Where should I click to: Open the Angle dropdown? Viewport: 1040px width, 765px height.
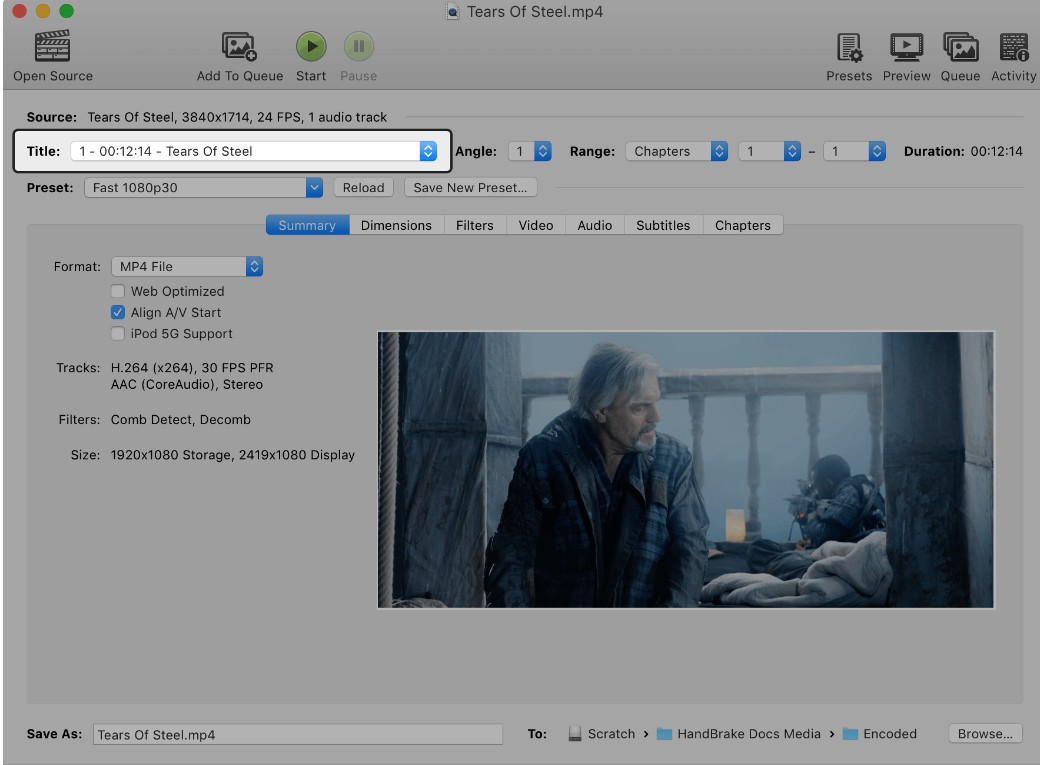530,151
